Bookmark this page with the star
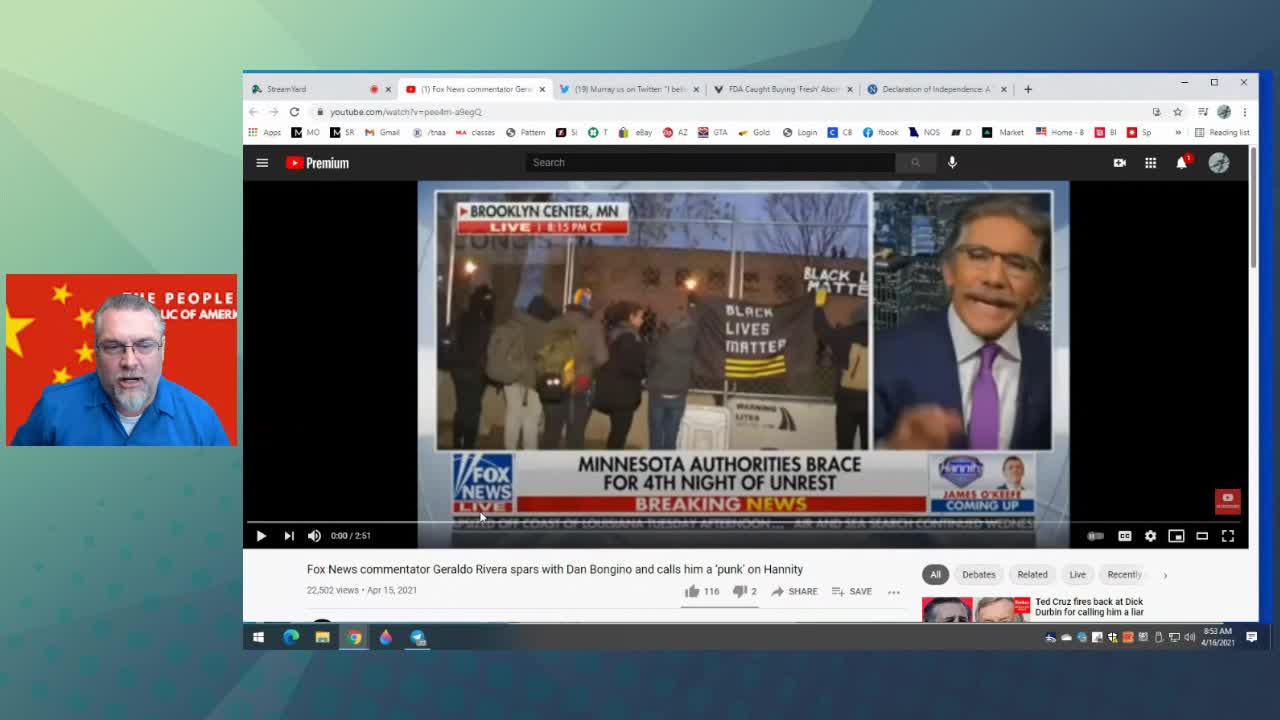 [x=1178, y=112]
